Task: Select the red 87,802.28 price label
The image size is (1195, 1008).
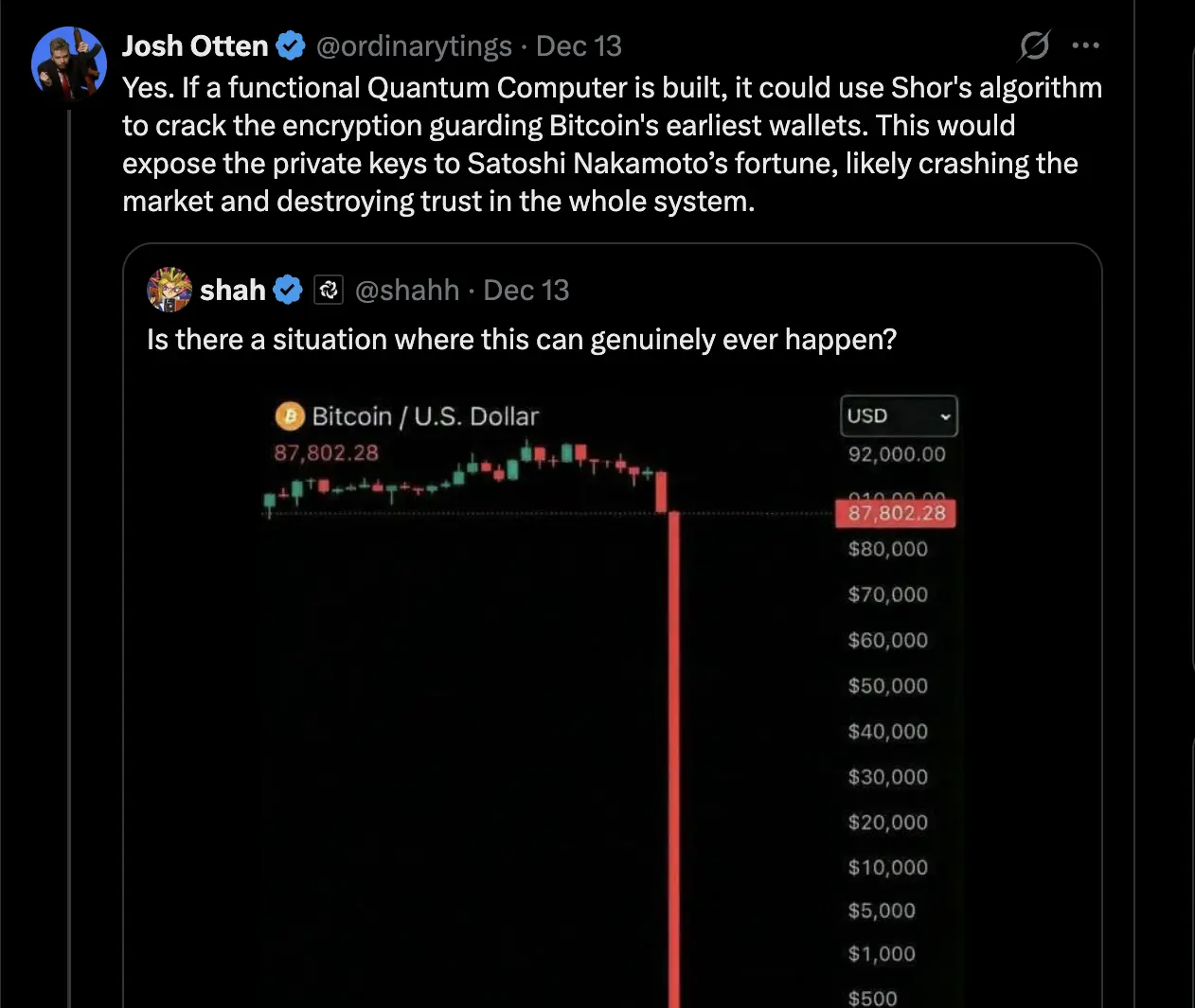Action: 895,513
